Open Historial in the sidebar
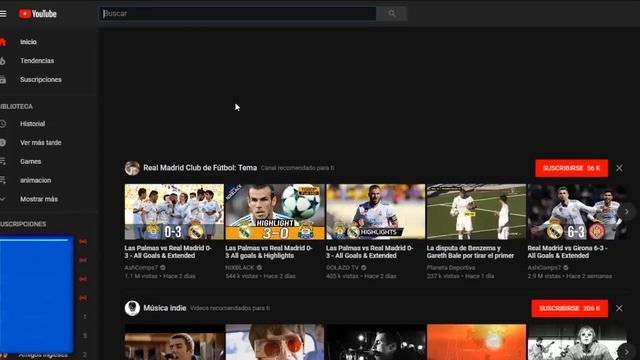This screenshot has height=360, width=640. click(33, 124)
